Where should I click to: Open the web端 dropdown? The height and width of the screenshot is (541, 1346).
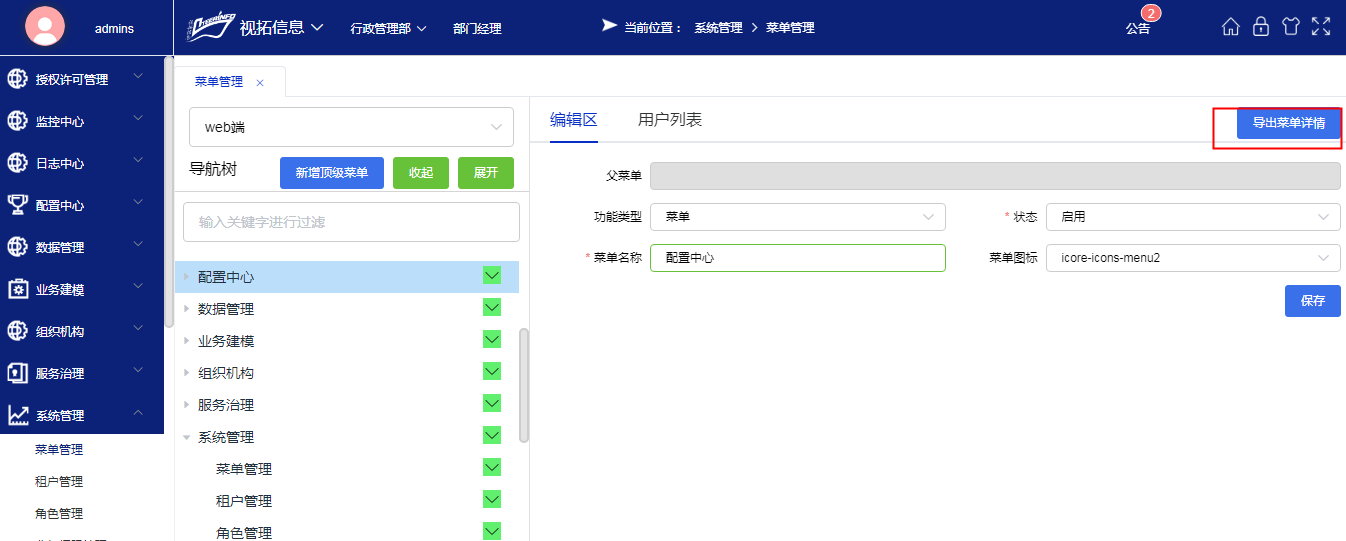[x=351, y=127]
